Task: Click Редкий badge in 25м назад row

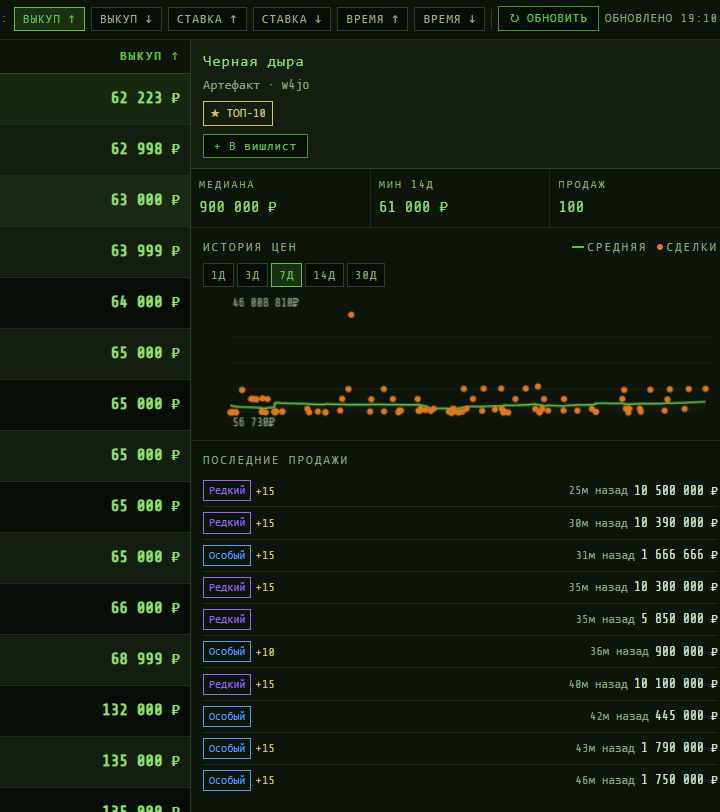Action: 227,490
